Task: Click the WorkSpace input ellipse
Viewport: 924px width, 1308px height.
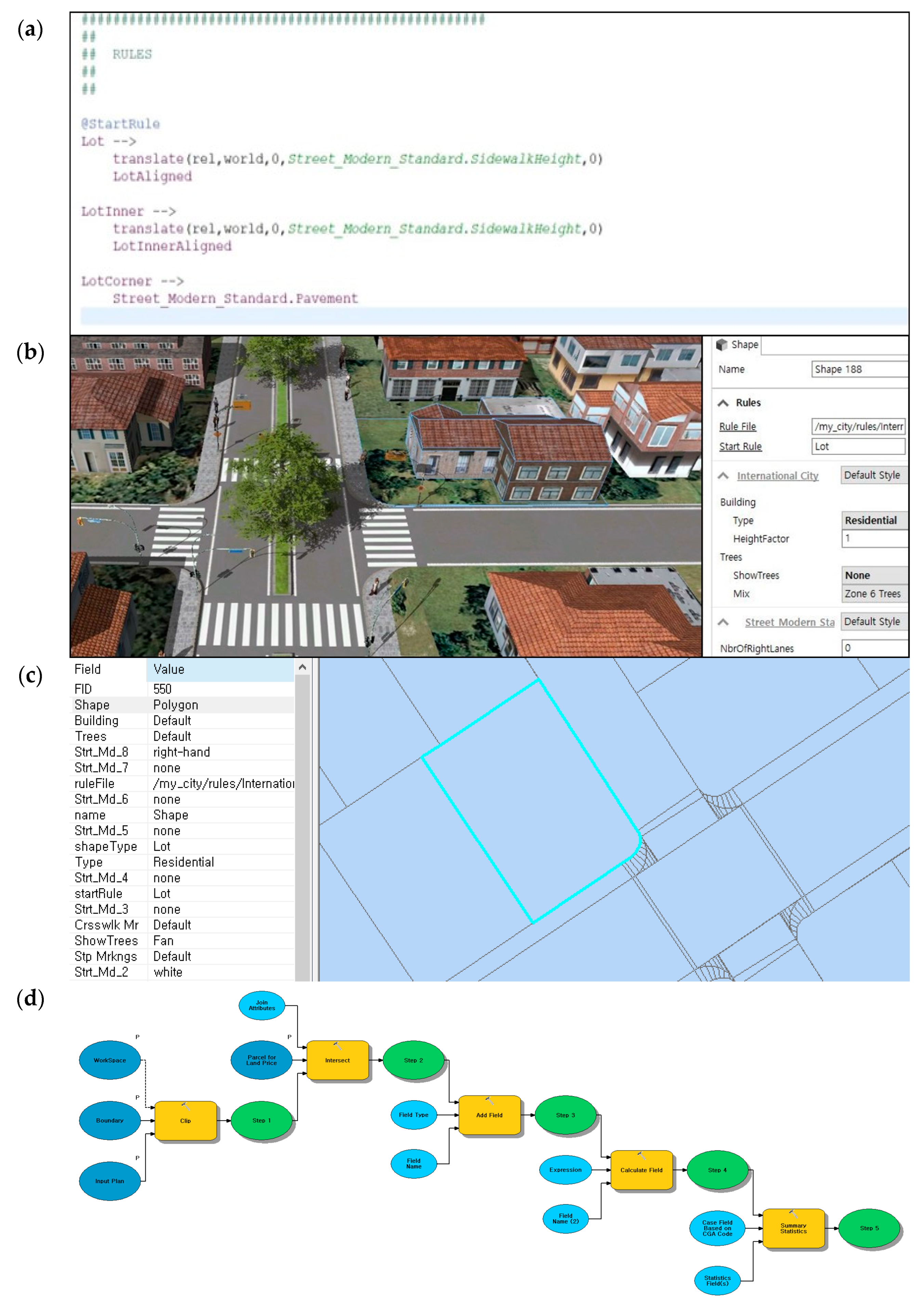Action: coord(110,1060)
